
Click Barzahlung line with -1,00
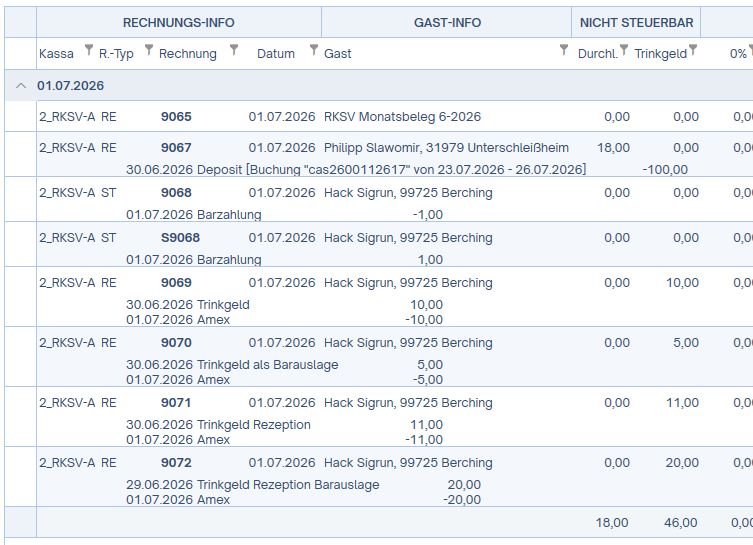284,215
